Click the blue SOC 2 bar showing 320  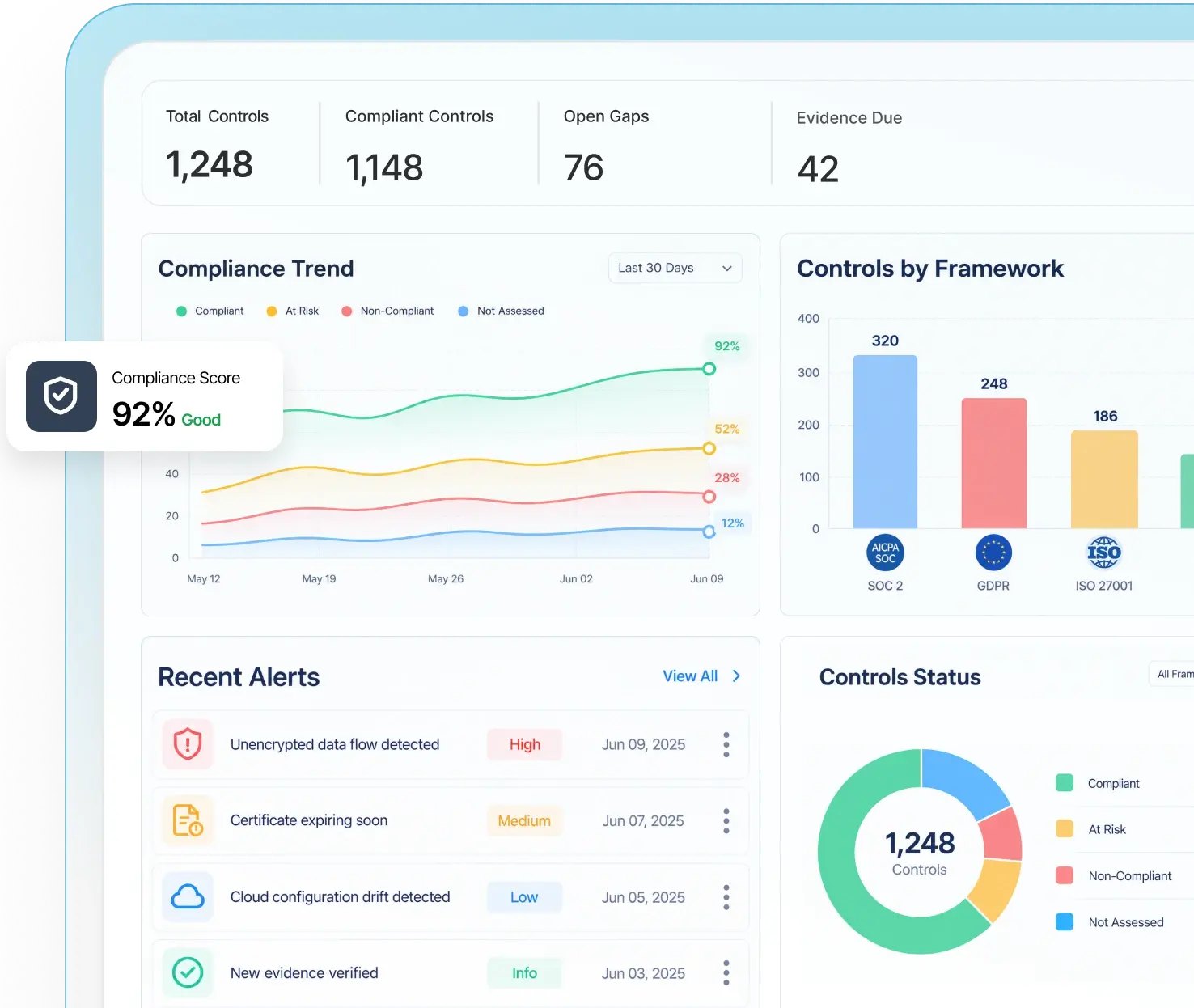pyautogui.click(x=885, y=442)
